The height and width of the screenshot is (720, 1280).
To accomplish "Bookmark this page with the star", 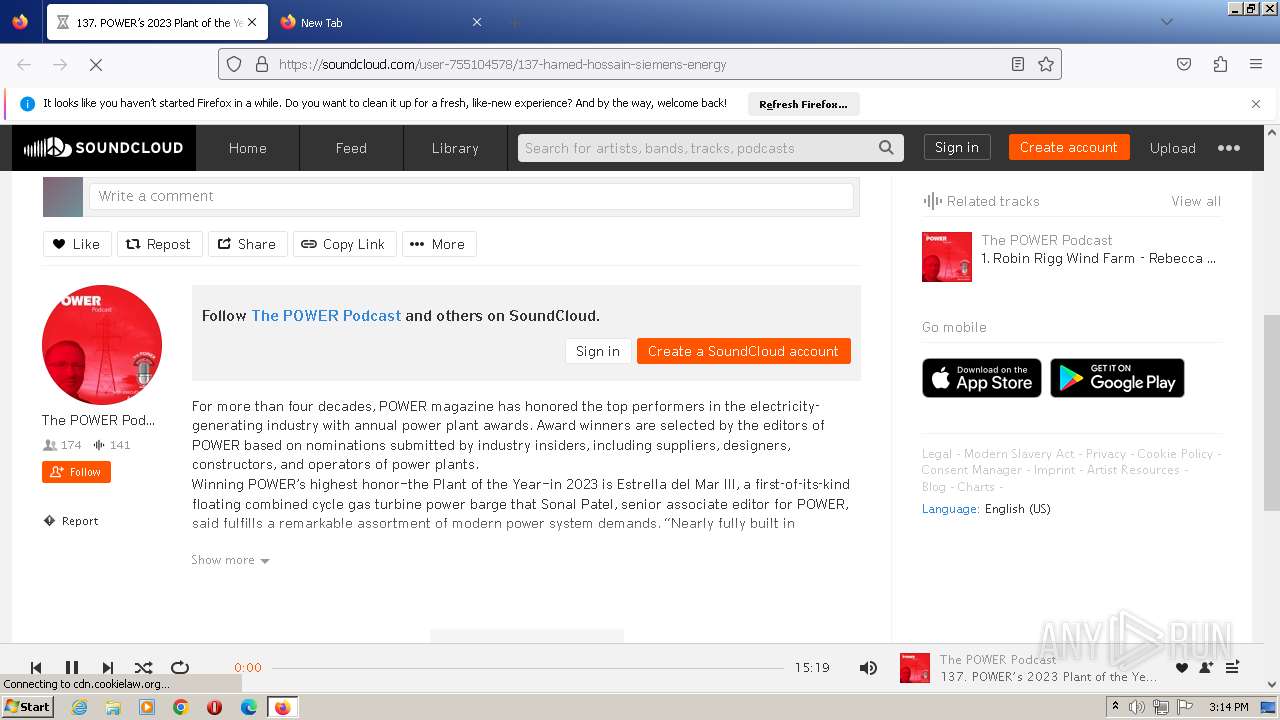I will point(1046,64).
